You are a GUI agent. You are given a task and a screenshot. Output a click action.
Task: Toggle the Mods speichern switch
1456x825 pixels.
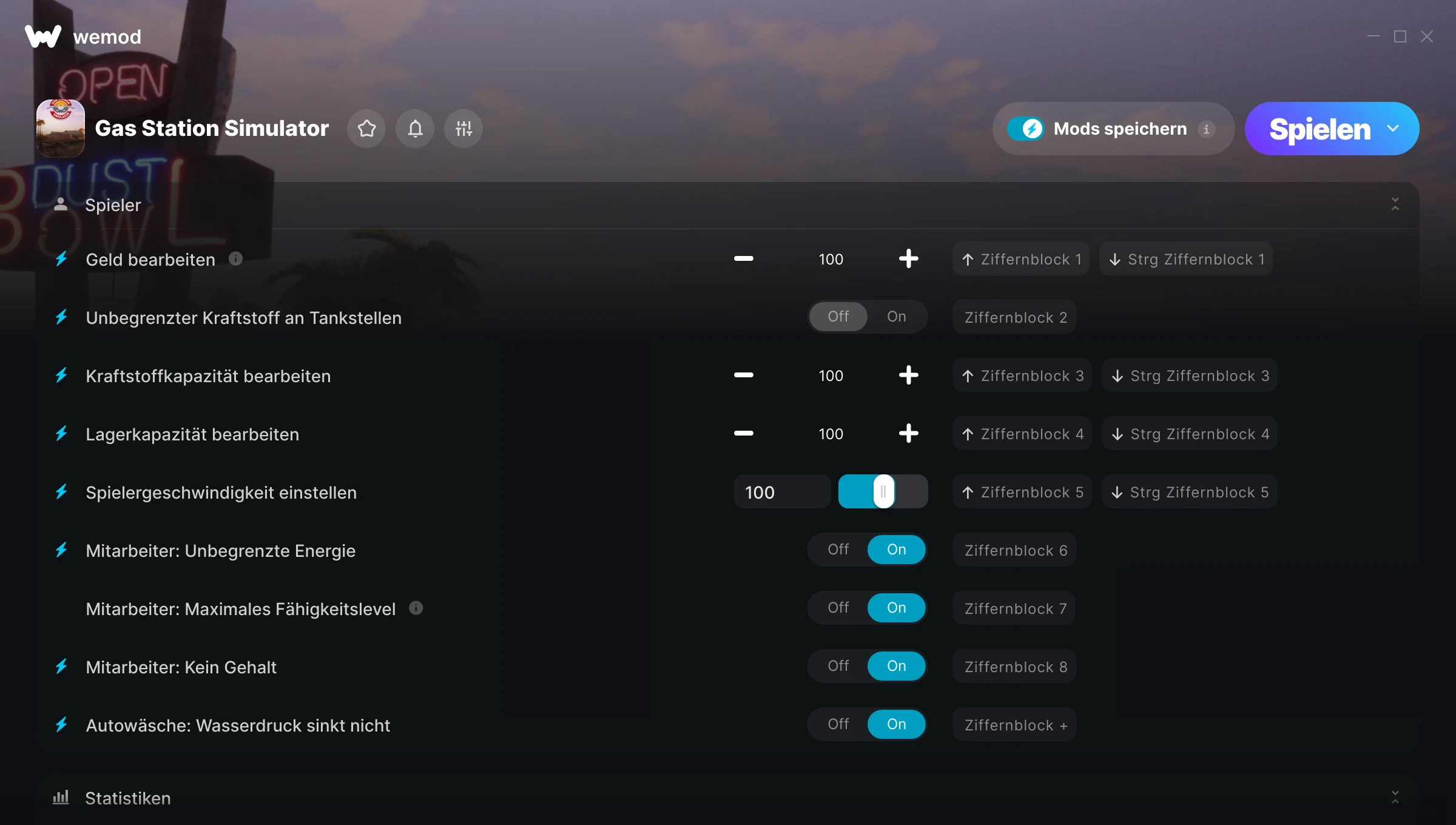(x=1026, y=129)
